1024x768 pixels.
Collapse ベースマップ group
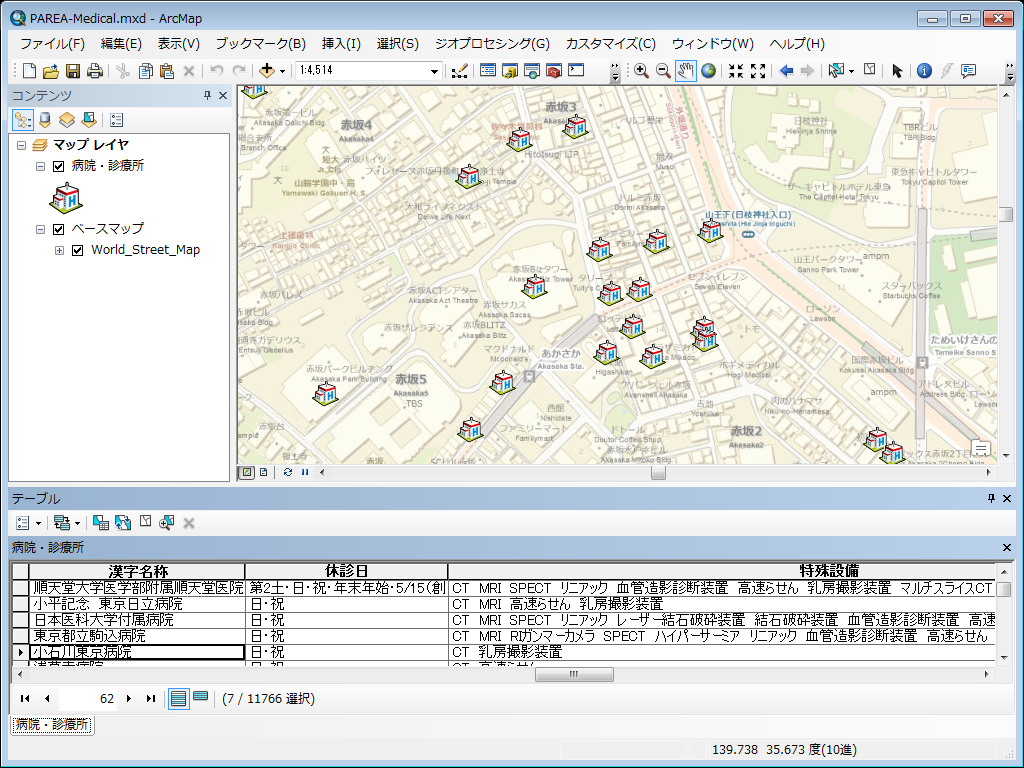tap(40, 229)
